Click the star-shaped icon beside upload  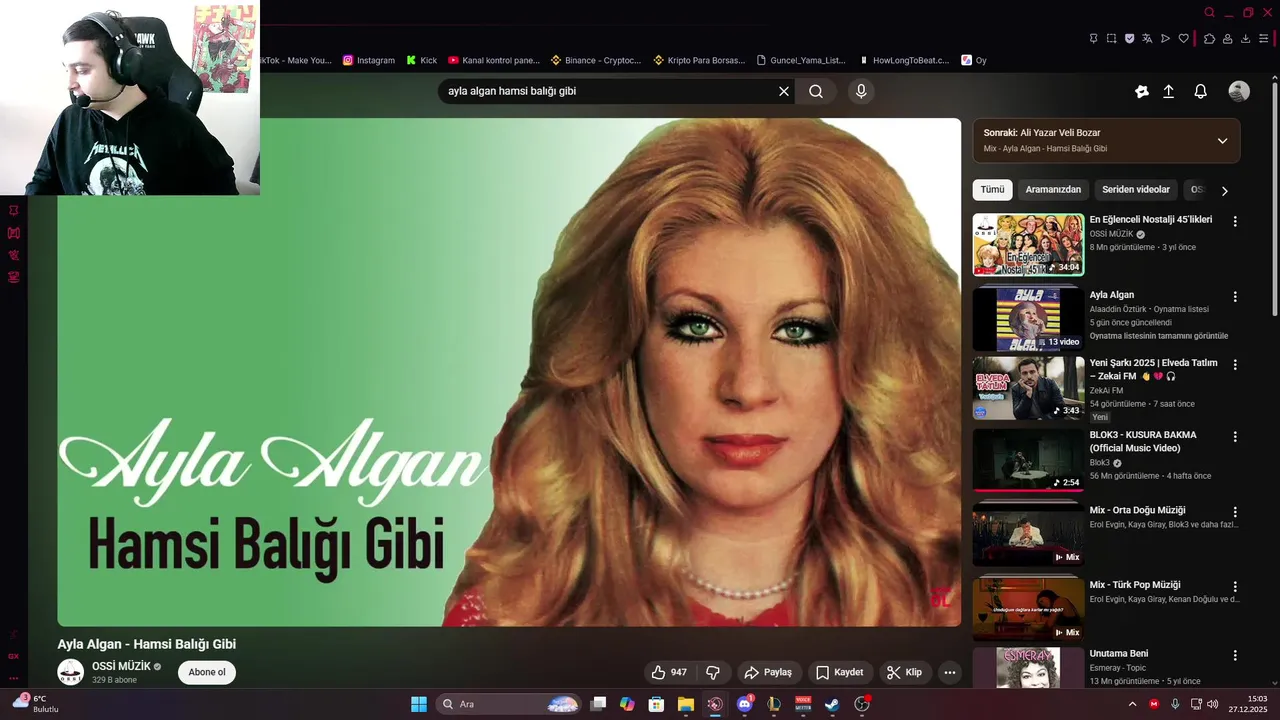pos(1142,91)
